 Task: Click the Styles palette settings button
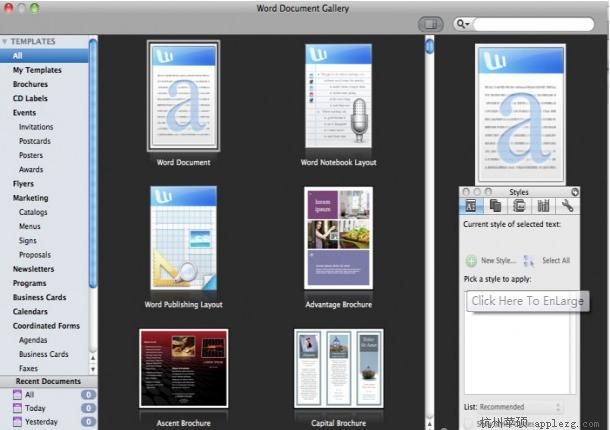pyautogui.click(x=575, y=192)
